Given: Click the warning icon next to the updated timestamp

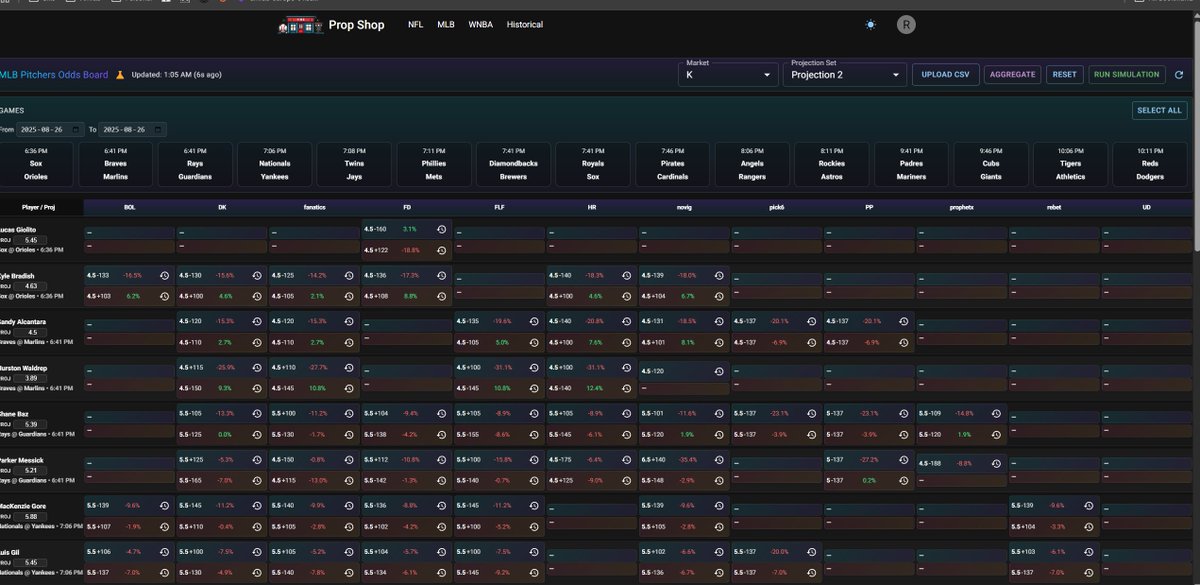Looking at the screenshot, I should 120,74.
